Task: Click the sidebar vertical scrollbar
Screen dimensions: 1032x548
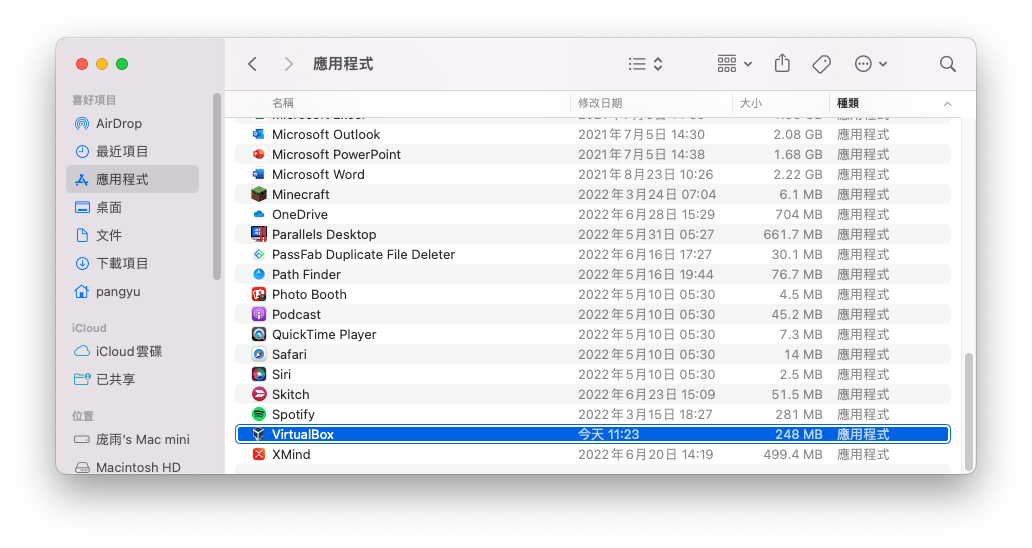Action: pos(217,186)
